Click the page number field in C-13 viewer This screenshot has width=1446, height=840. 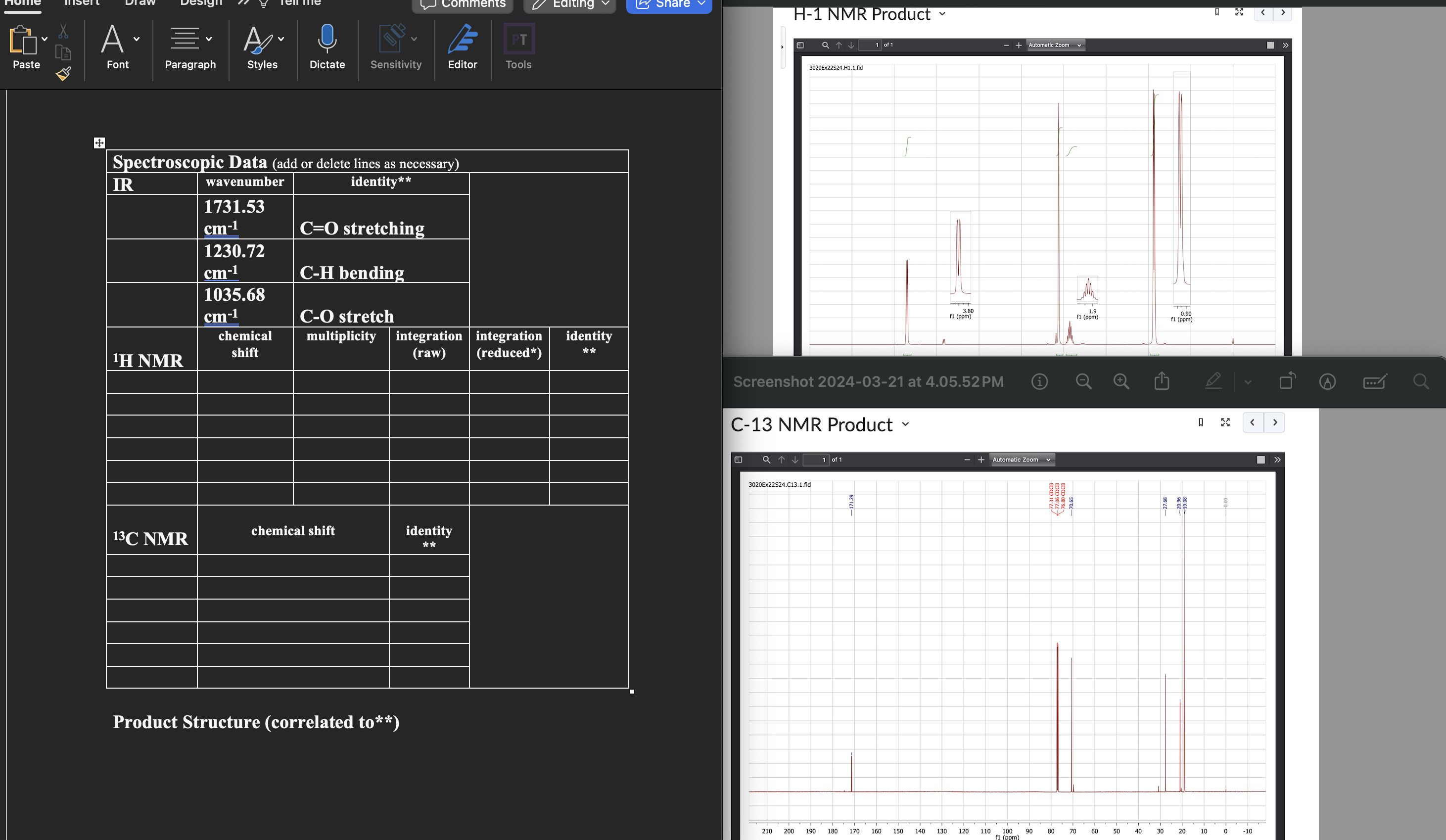[816, 460]
